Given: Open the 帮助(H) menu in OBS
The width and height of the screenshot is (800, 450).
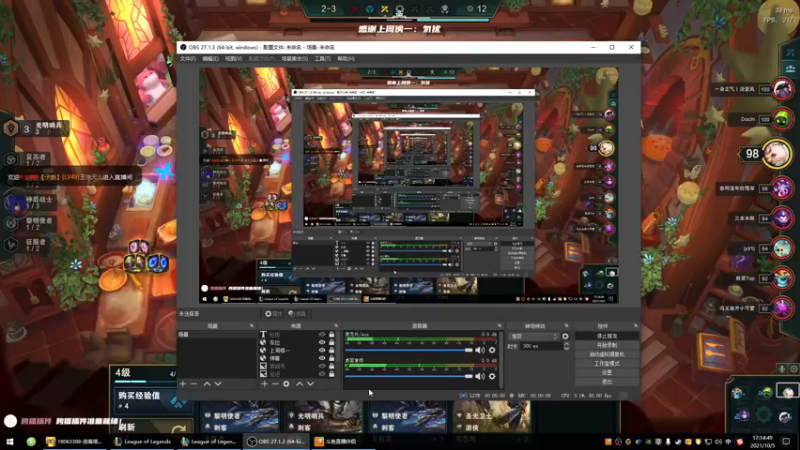Looking at the screenshot, I should click(345, 59).
